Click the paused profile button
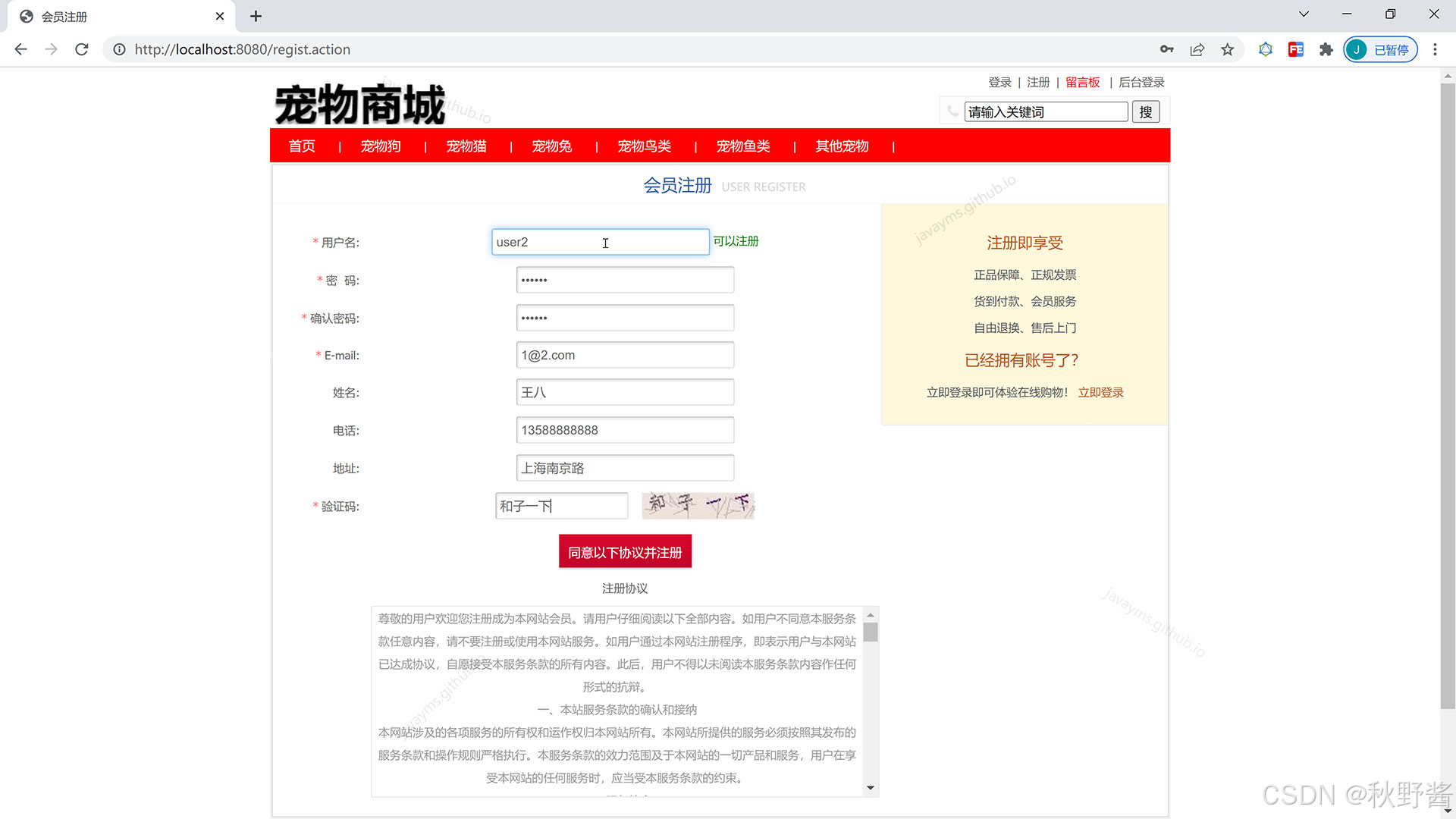The width and height of the screenshot is (1456, 819). click(1380, 49)
